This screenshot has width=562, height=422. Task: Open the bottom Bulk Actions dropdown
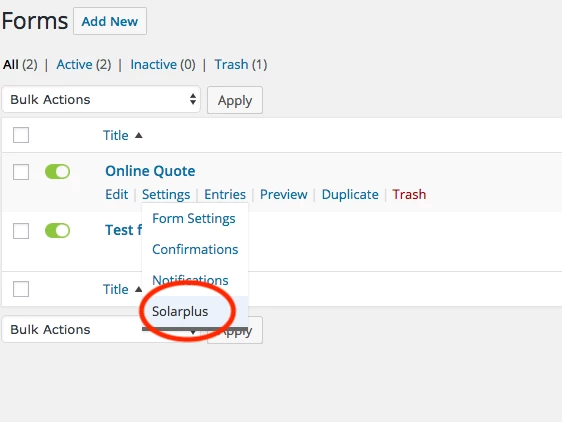[x=72, y=329]
